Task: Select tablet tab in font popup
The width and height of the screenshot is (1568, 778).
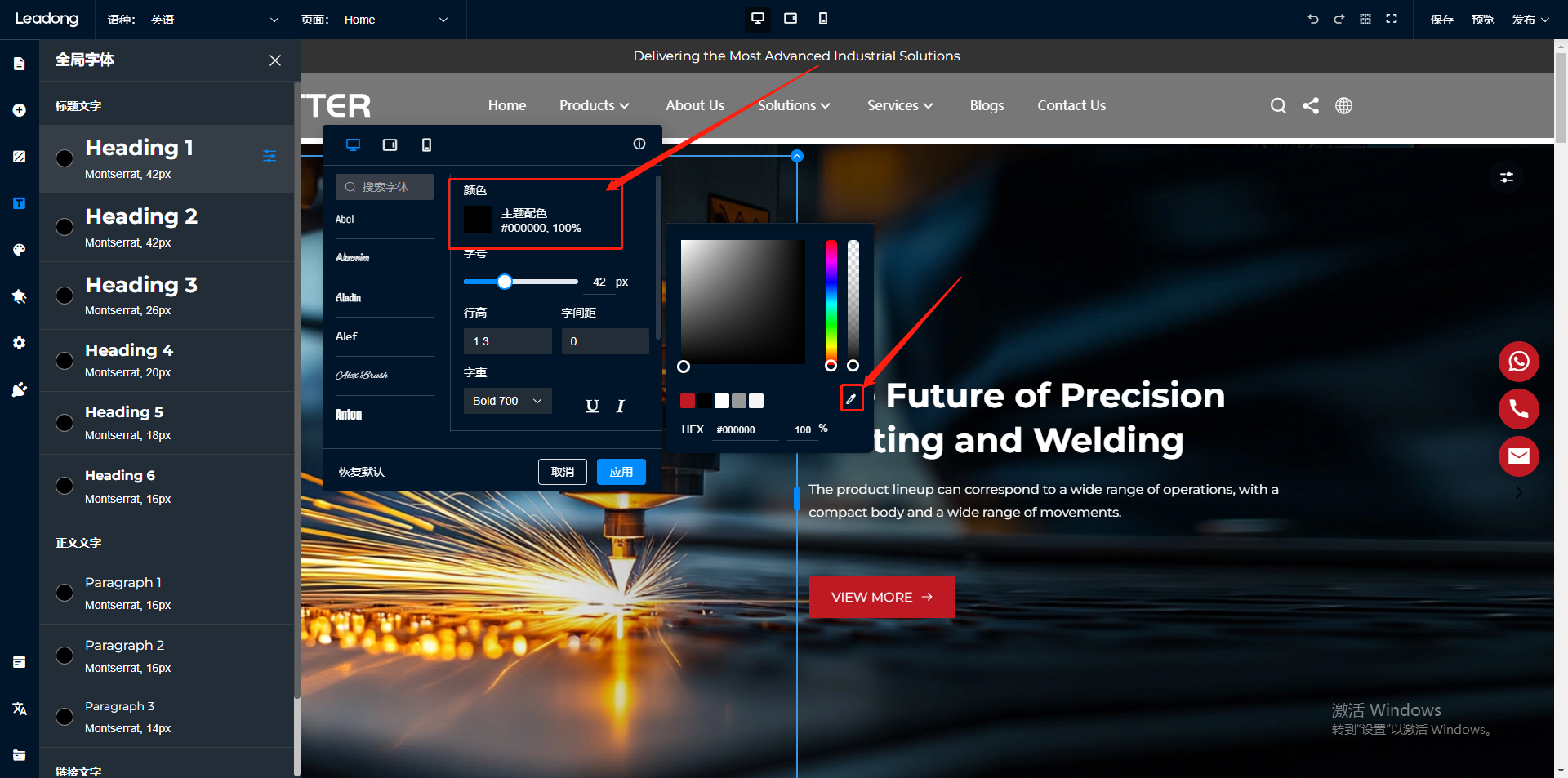Action: point(390,145)
